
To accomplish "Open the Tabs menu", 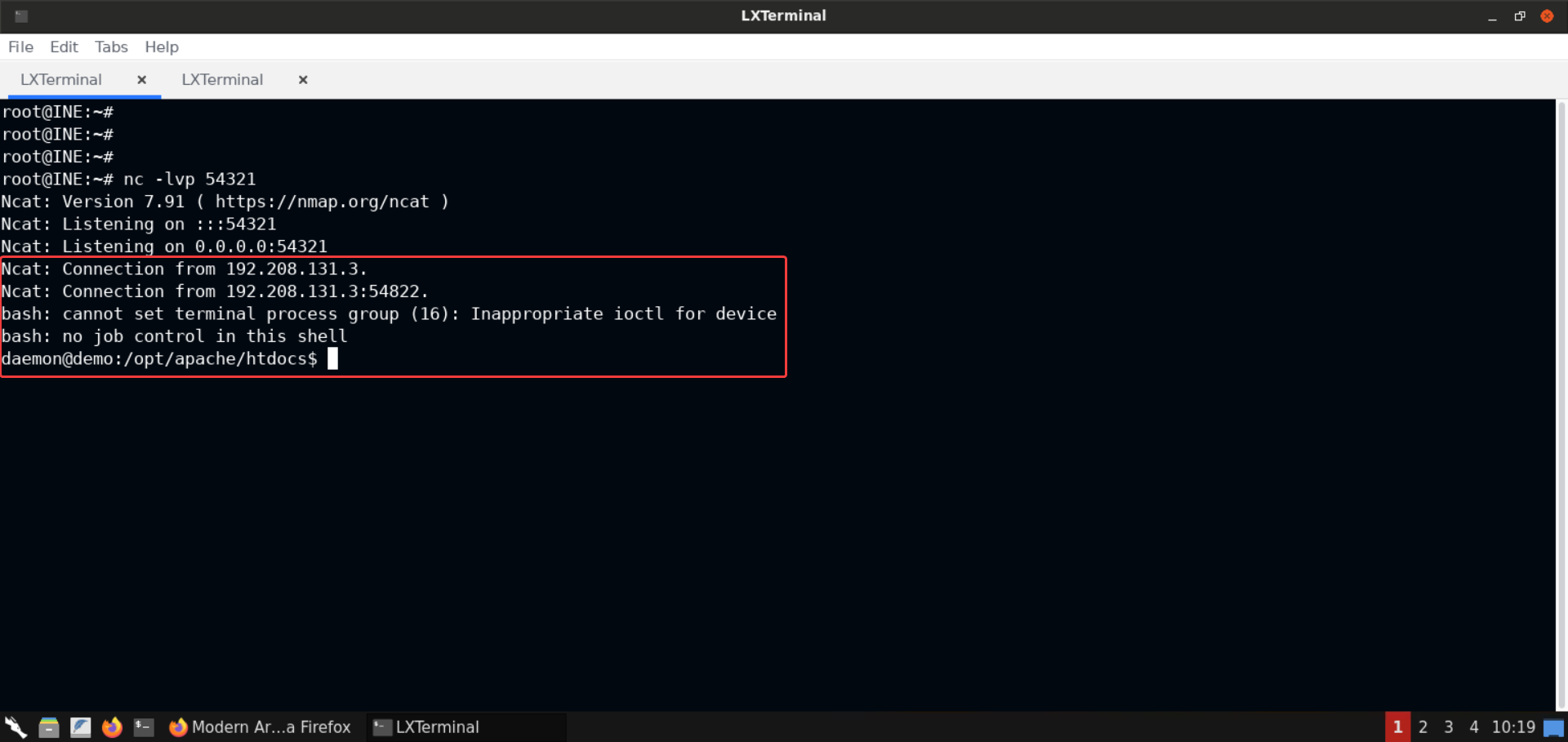I will tap(111, 47).
